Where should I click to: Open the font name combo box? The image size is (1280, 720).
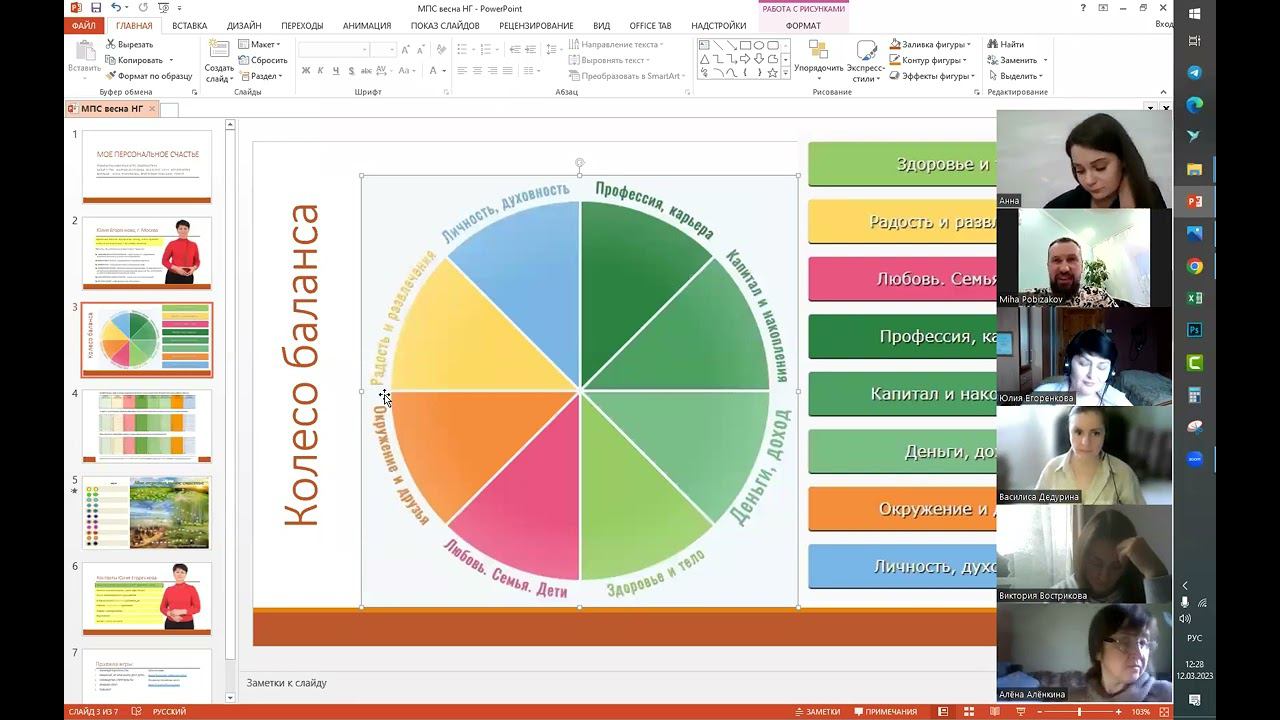point(334,49)
